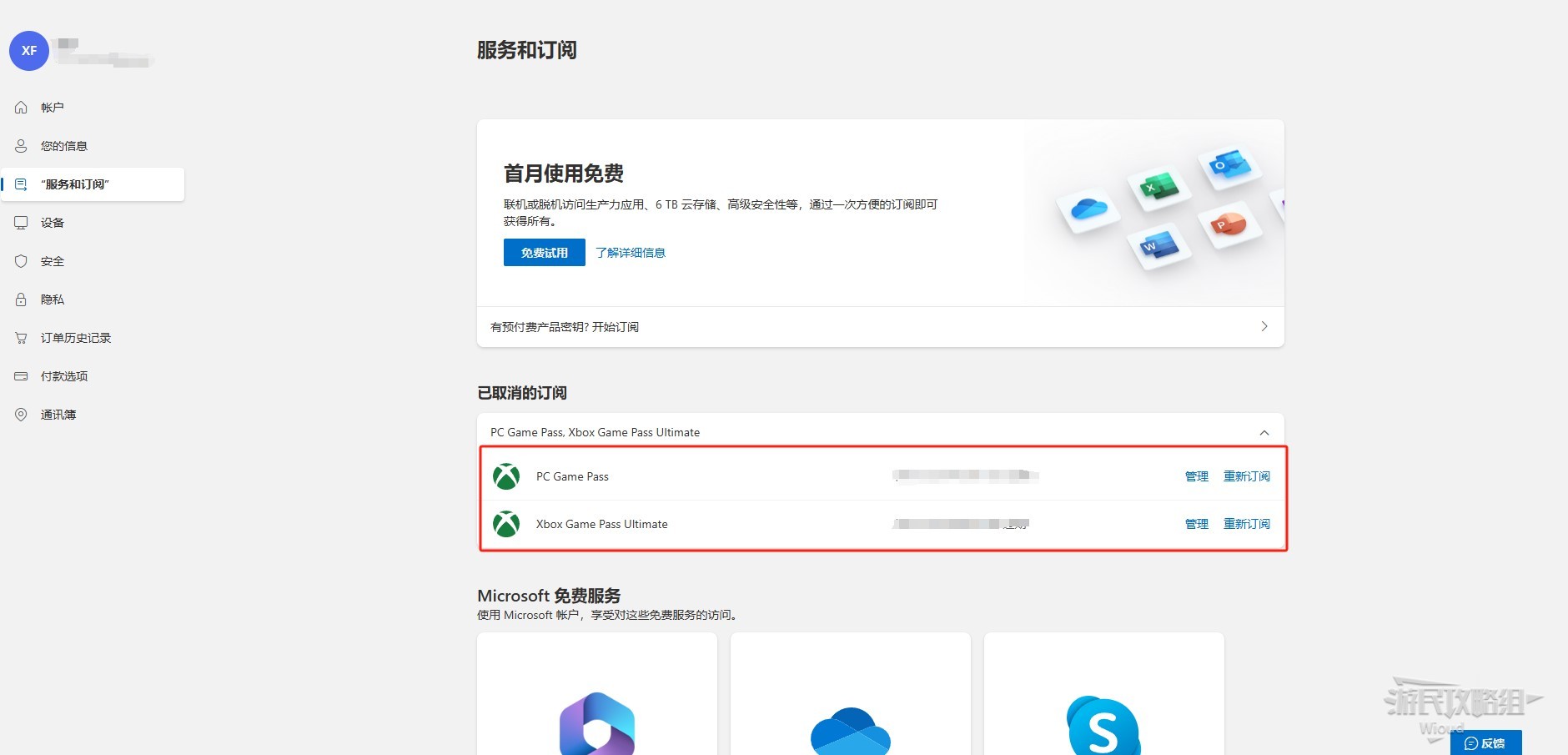Open the Skype free service card
The image size is (1568, 755).
pos(1104,694)
